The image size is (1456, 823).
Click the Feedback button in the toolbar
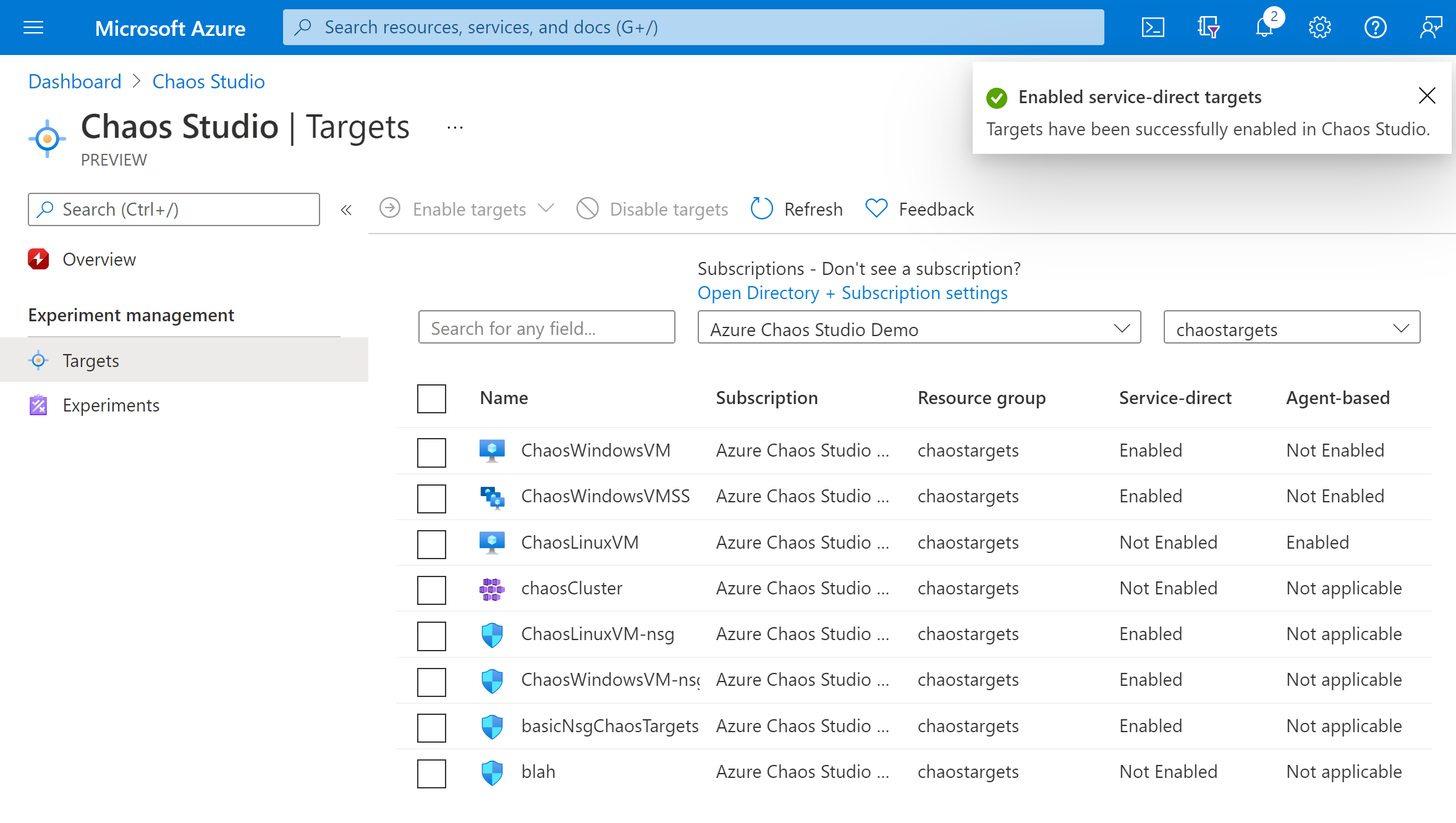(x=920, y=208)
